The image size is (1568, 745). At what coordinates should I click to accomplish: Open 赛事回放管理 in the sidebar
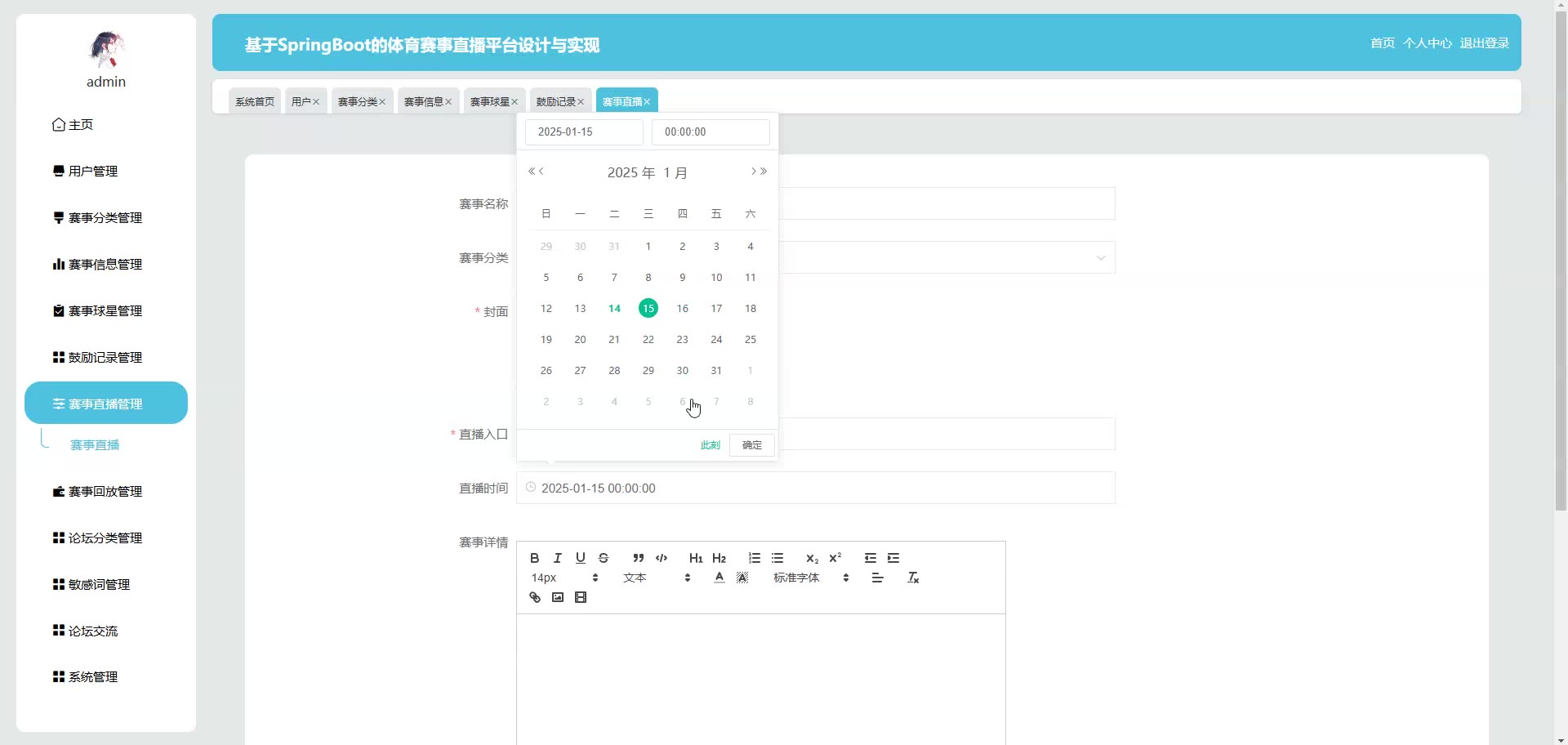pyautogui.click(x=105, y=491)
